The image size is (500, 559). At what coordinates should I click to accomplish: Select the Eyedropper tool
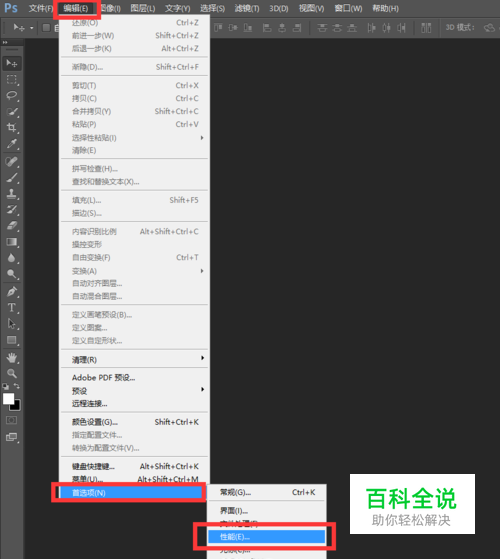point(12,144)
